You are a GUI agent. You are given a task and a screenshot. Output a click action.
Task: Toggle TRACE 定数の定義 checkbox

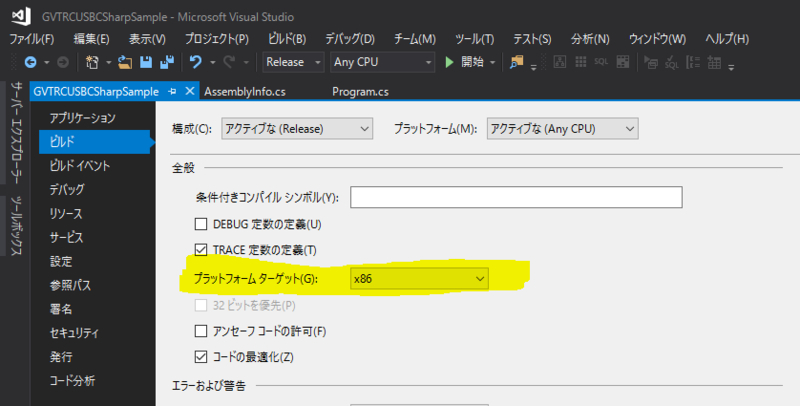point(201,250)
